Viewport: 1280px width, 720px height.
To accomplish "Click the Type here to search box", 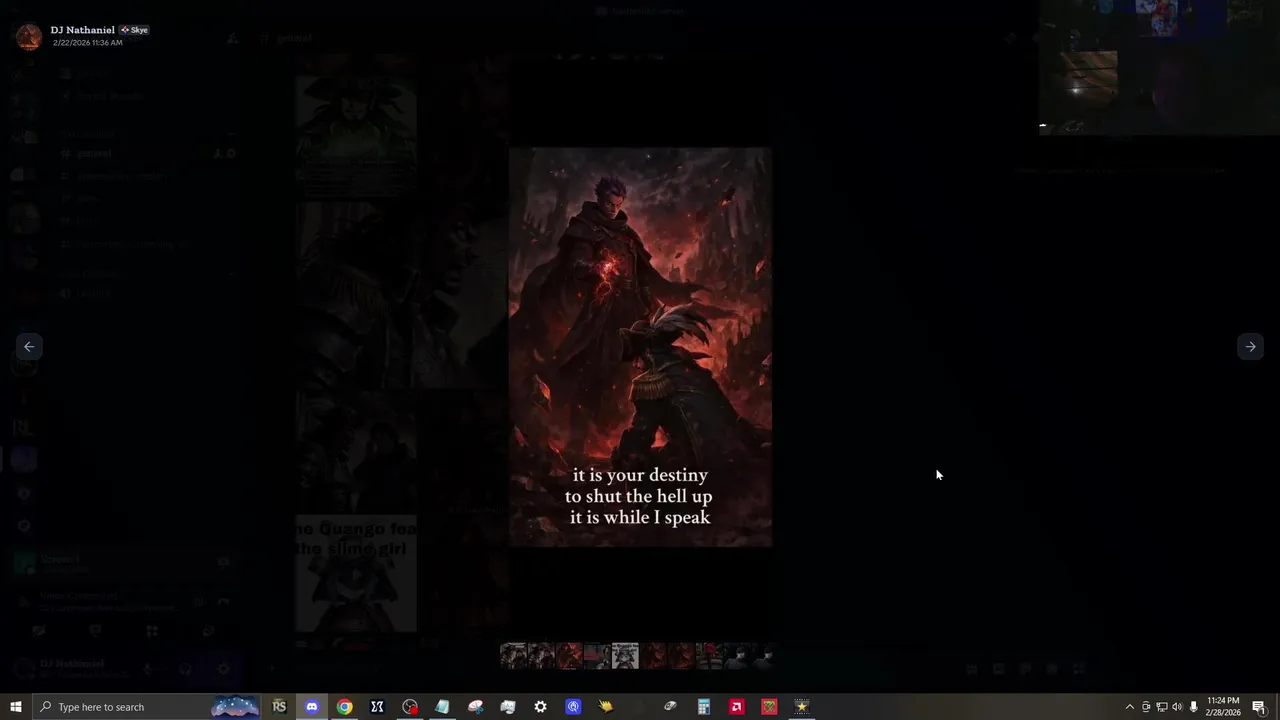I will tap(148, 707).
